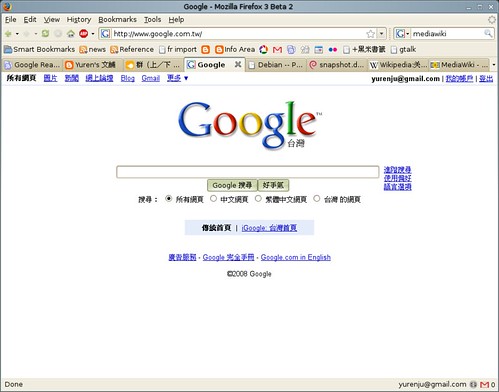Click the activity throbber icon near the menu bar
The width and height of the screenshot is (499, 392).
[x=492, y=19]
